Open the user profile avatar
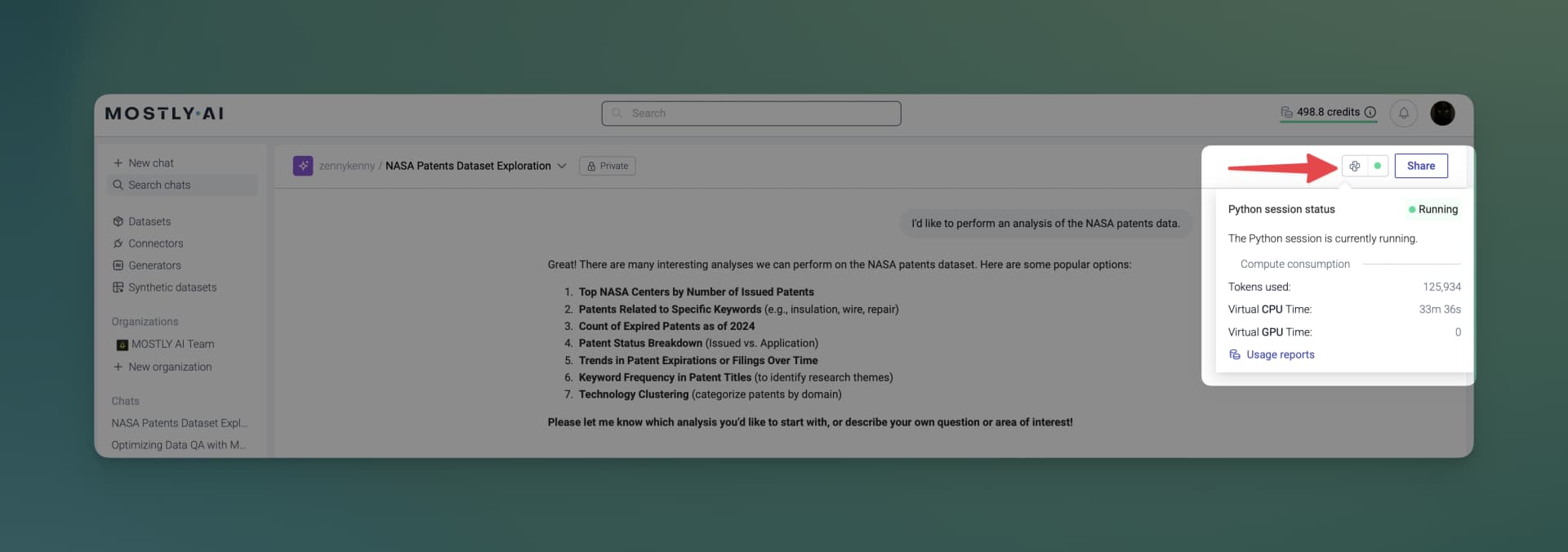 (1442, 114)
